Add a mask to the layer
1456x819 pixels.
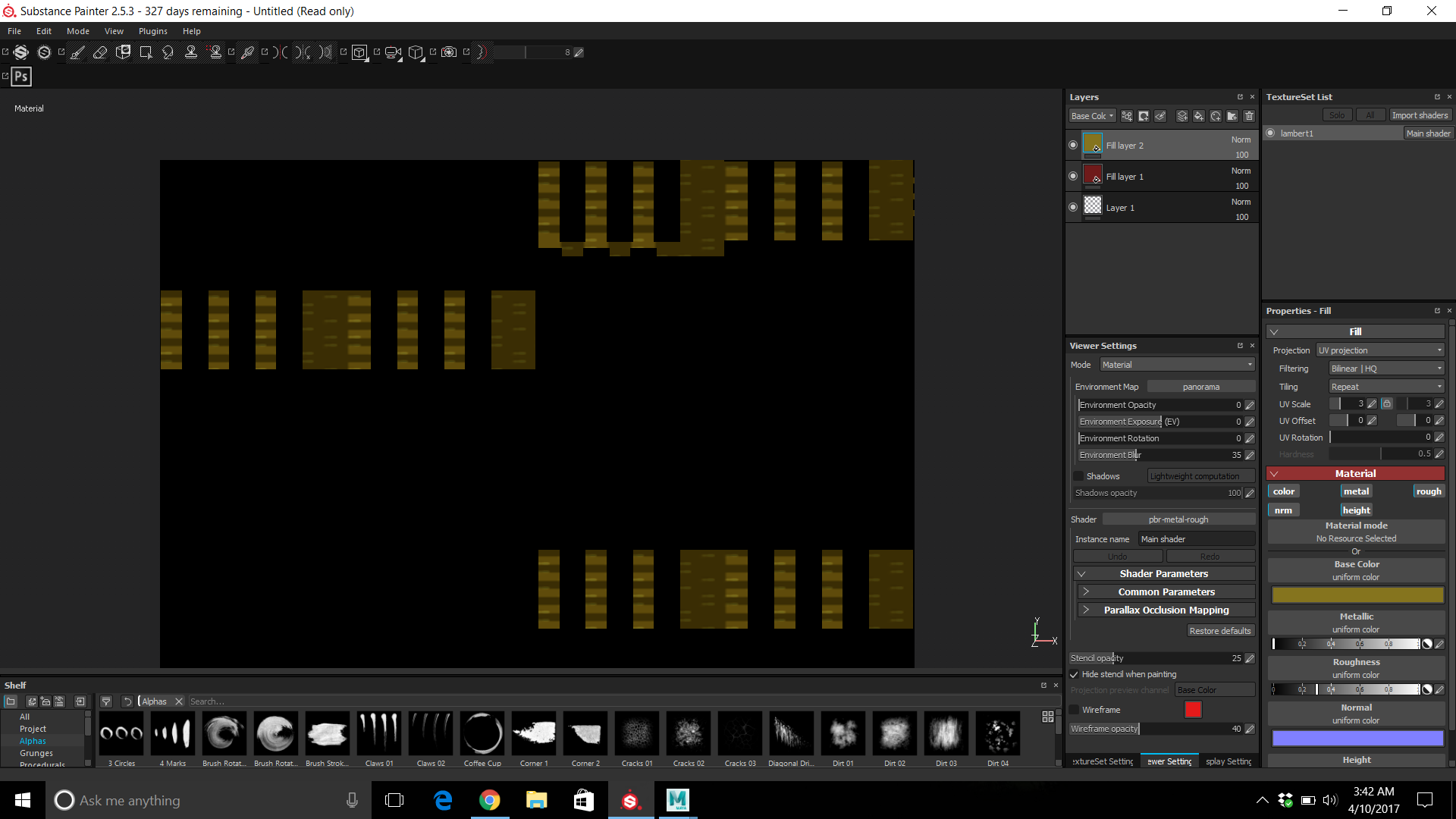1144,116
